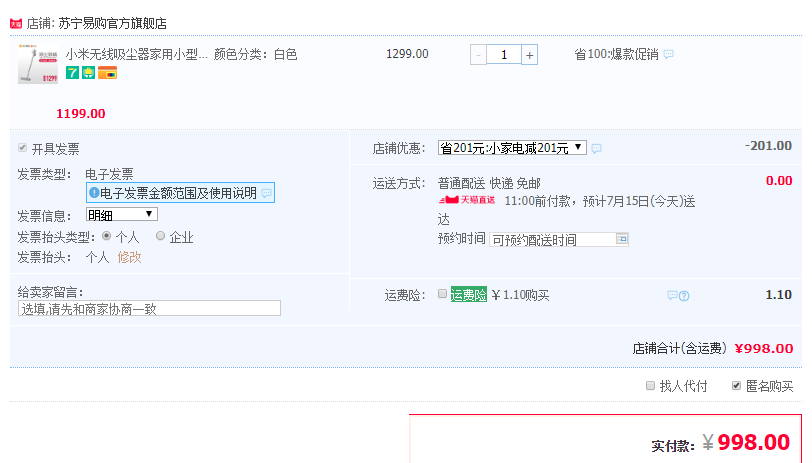Screen dimensions: 812x463
Task: Toggle the 开具发票 checkbox
Action: coord(22,148)
